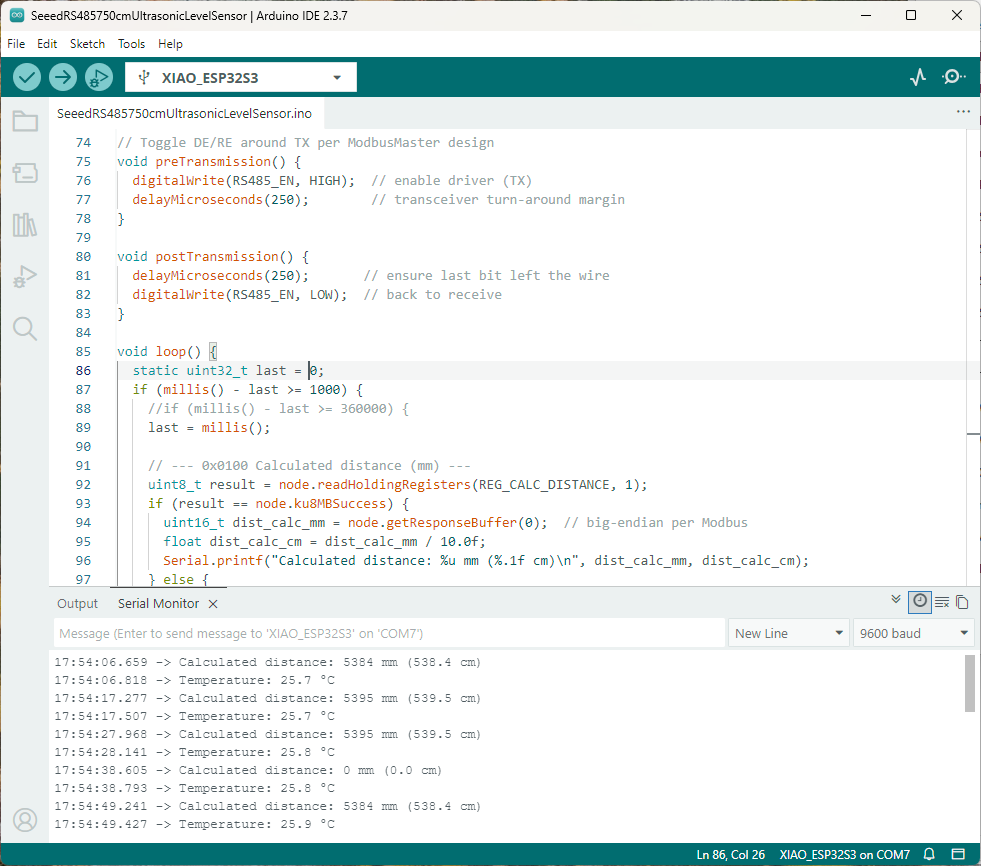This screenshot has width=981, height=866.
Task: Click the notifications bell in status bar
Action: coord(929,854)
